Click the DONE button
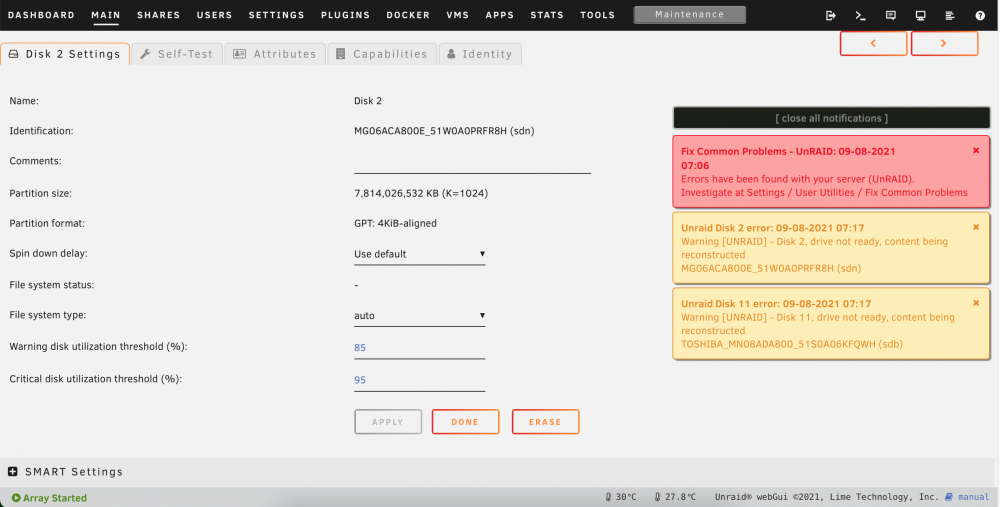 (465, 422)
